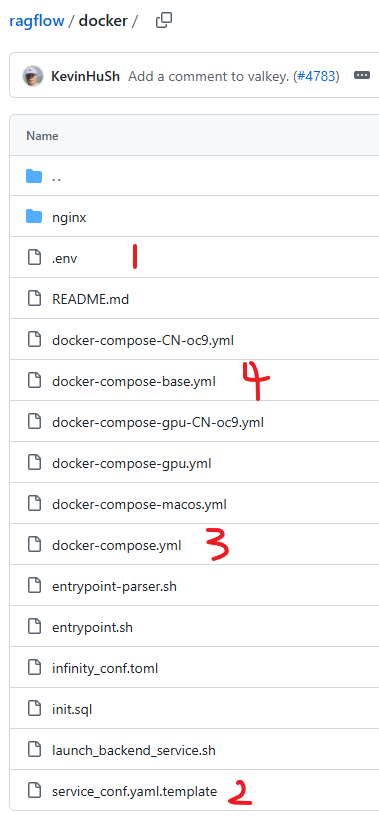The image size is (379, 825).
Task: Open the docker-compose-base.yml file
Action: 134,381
